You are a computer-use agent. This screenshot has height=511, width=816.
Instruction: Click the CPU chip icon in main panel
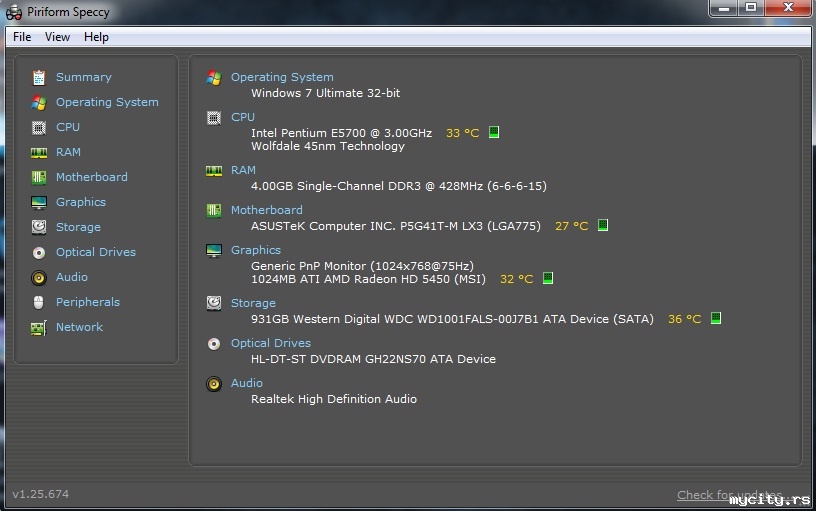tap(214, 118)
